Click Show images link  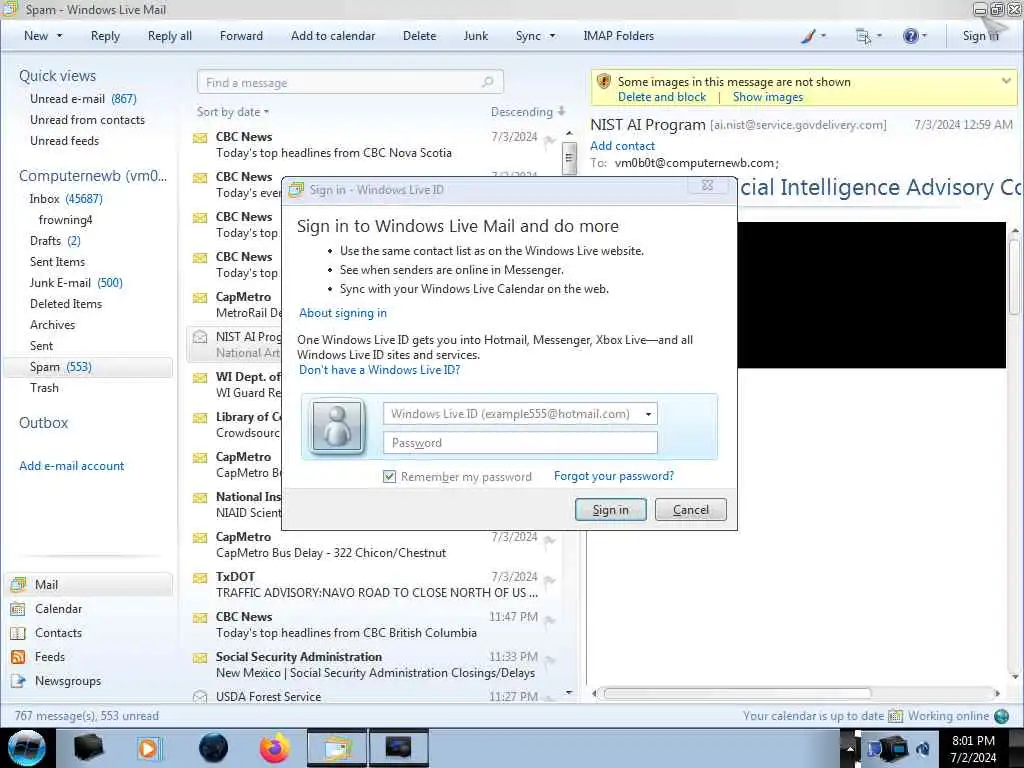click(768, 97)
